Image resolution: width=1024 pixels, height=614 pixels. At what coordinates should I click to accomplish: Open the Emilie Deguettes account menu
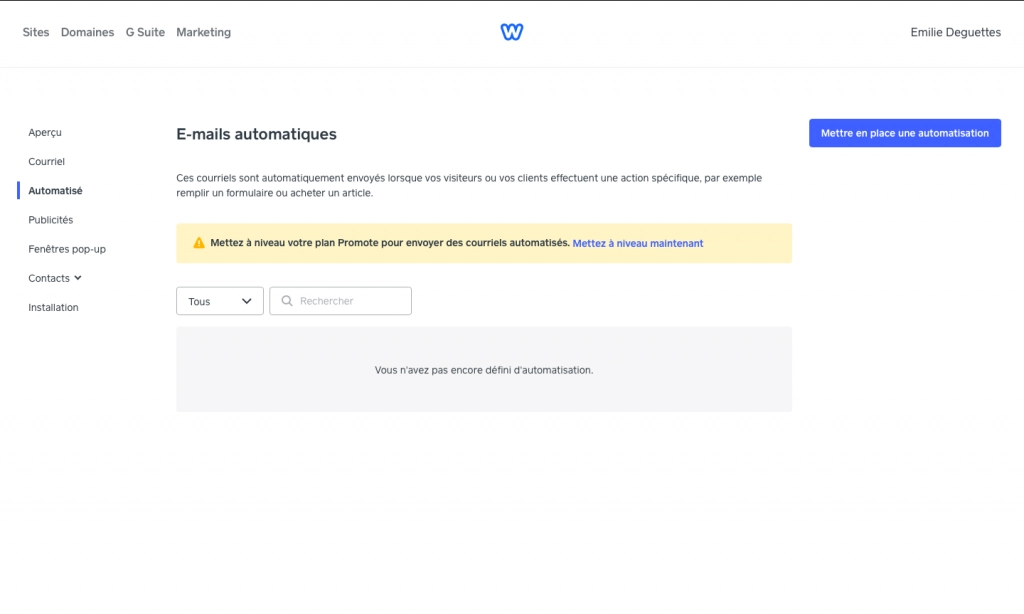pyautogui.click(x=955, y=32)
